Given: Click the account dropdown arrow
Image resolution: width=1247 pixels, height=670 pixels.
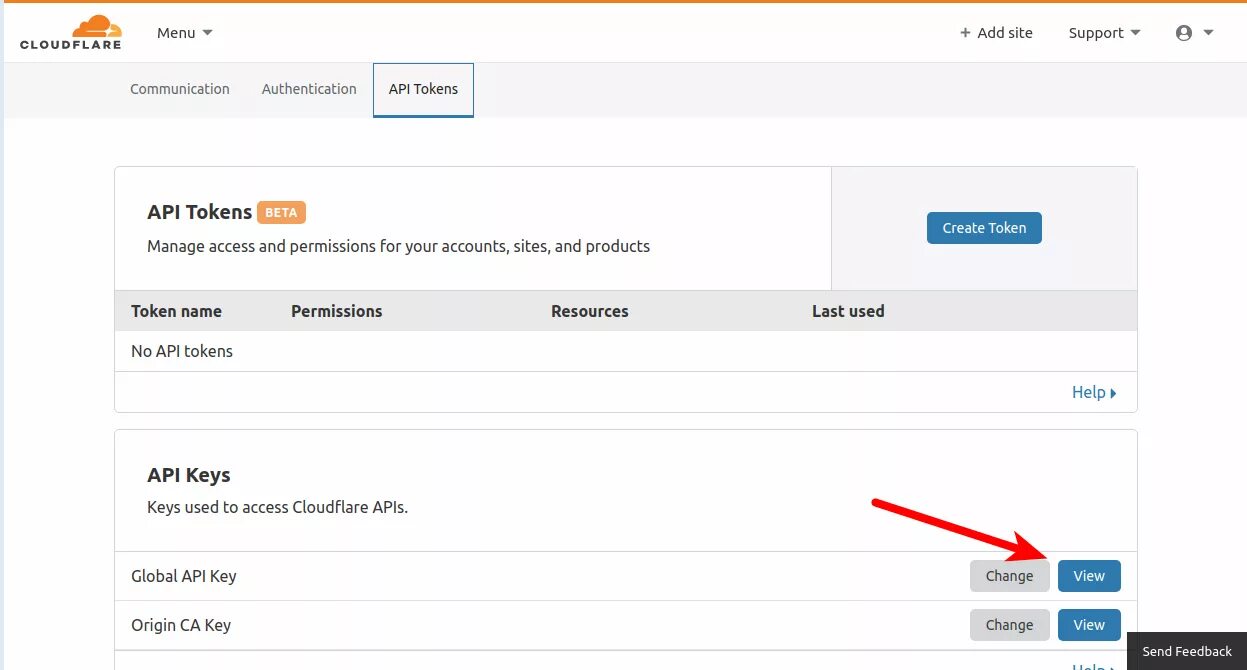Looking at the screenshot, I should [x=1208, y=33].
